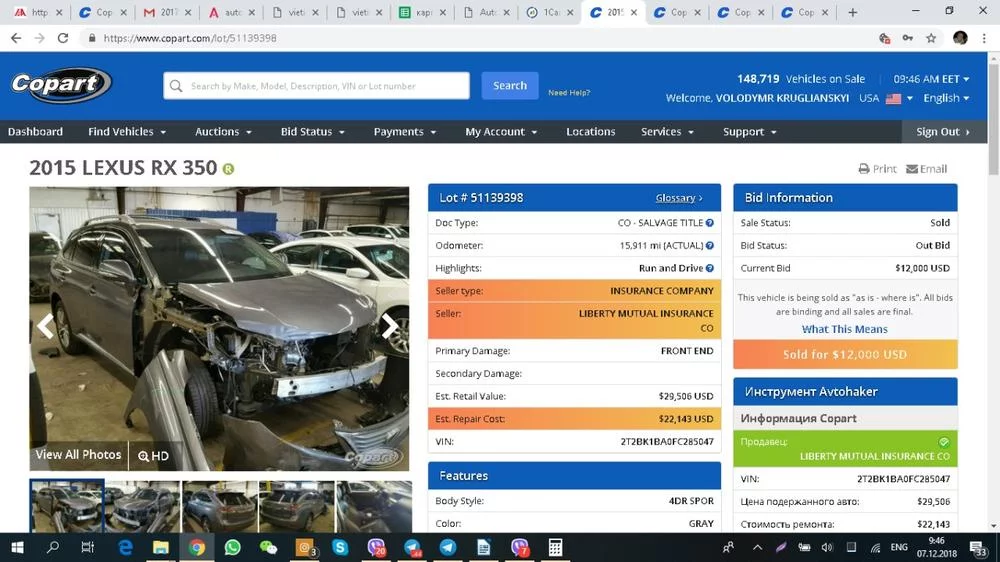Click the blue Search button

[509, 86]
